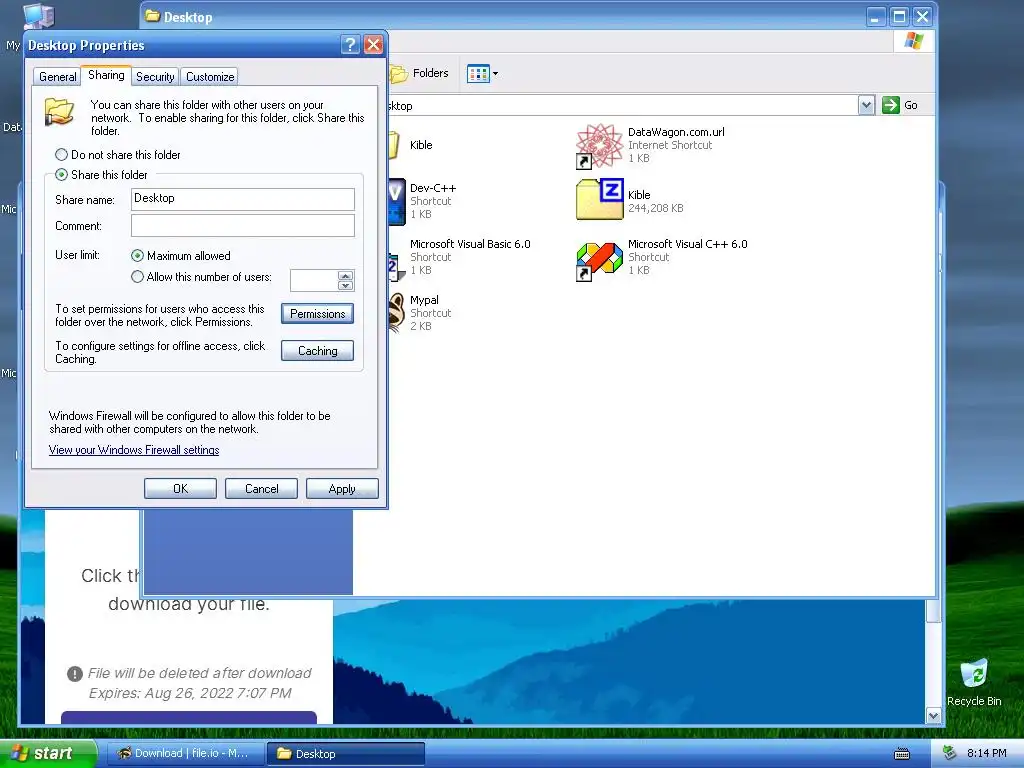1024x768 pixels.
Task: Click the My Computer desktop icon
Action: 38,16
